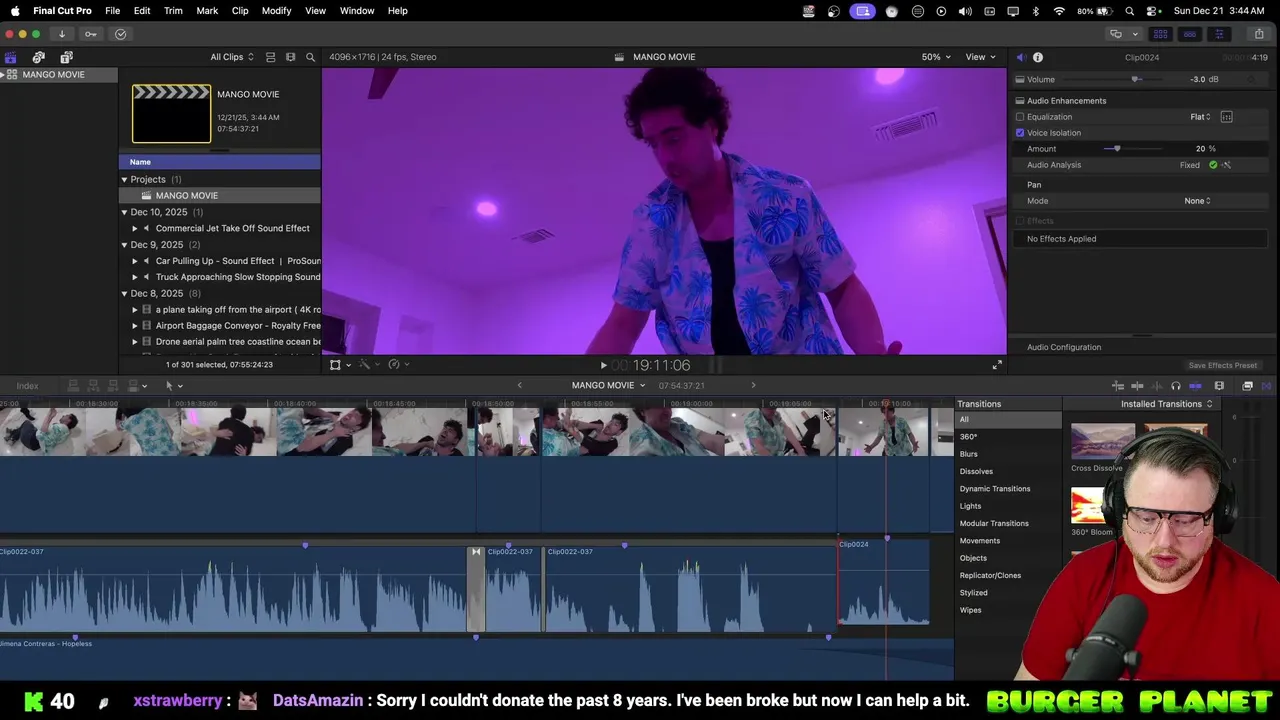Play the viewer with play button
This screenshot has height=720, width=1280.
(603, 366)
